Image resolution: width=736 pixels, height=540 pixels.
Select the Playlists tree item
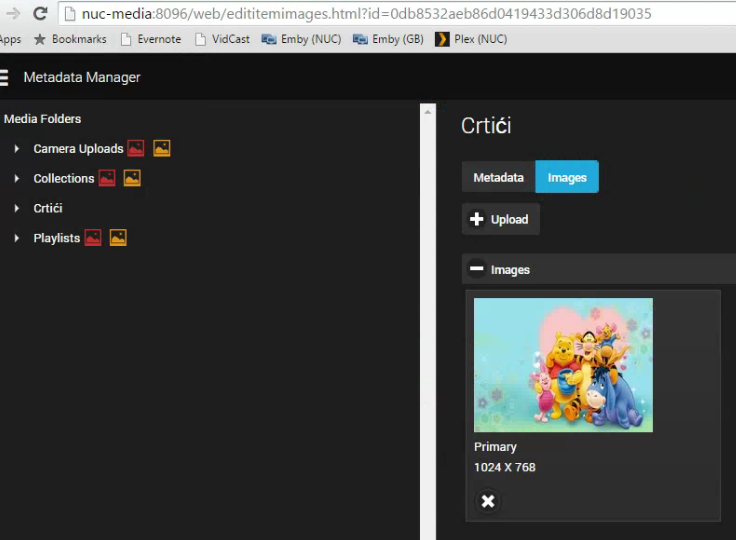pyautogui.click(x=57, y=238)
